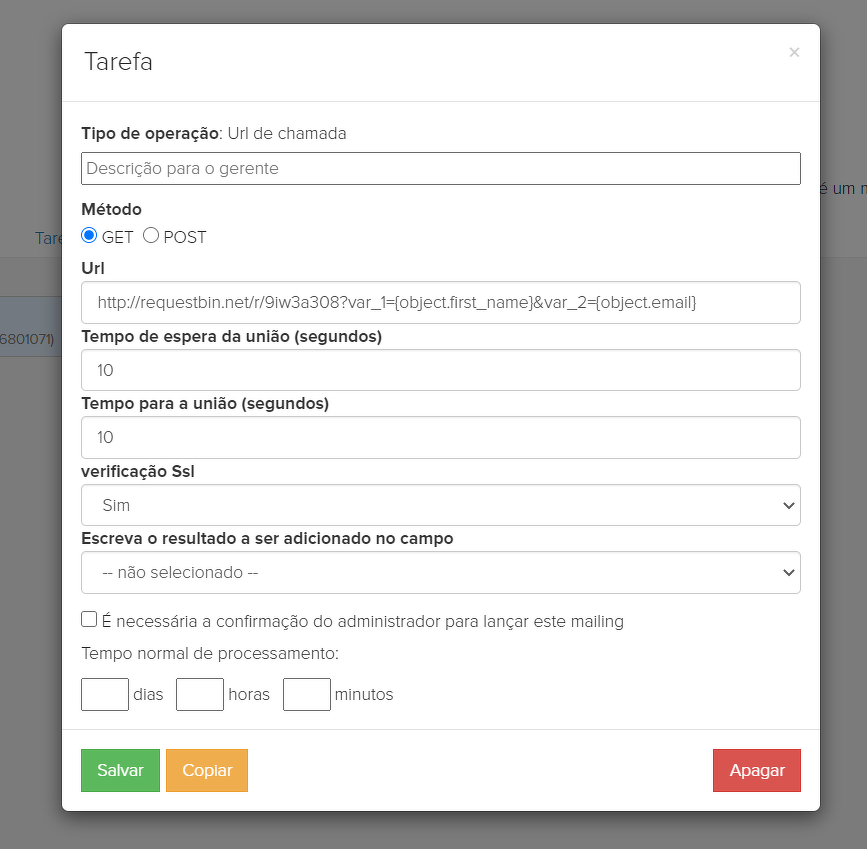Close the Tarefa dialog with the X

(x=794, y=53)
